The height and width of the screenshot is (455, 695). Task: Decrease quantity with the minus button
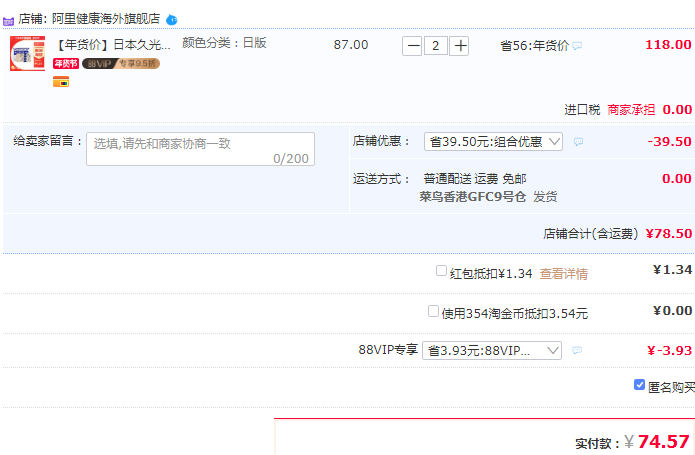click(x=412, y=46)
